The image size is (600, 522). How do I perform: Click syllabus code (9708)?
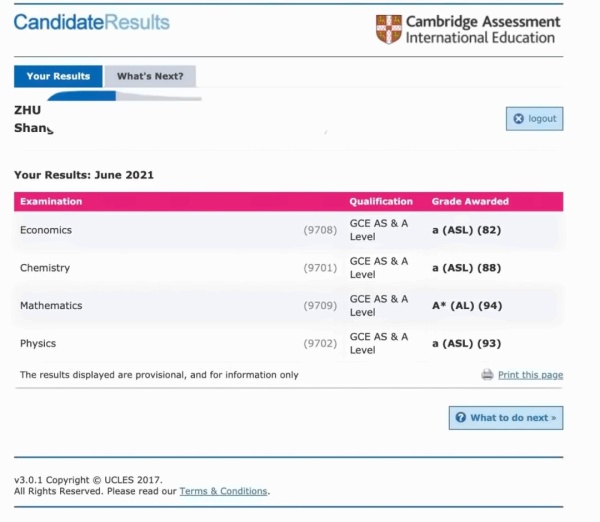pos(320,230)
